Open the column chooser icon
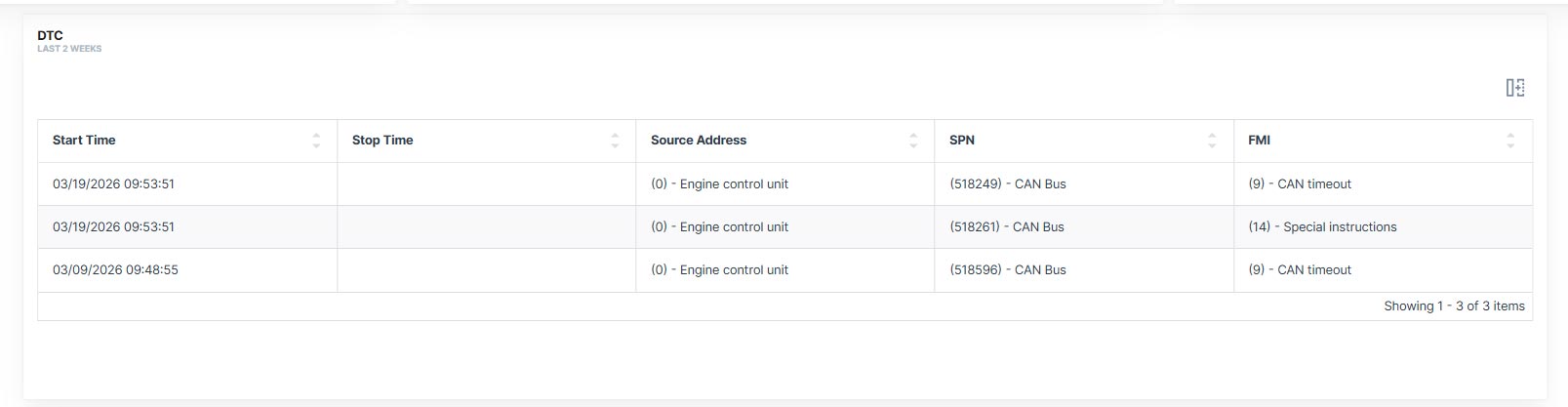1568x407 pixels. point(1514,88)
